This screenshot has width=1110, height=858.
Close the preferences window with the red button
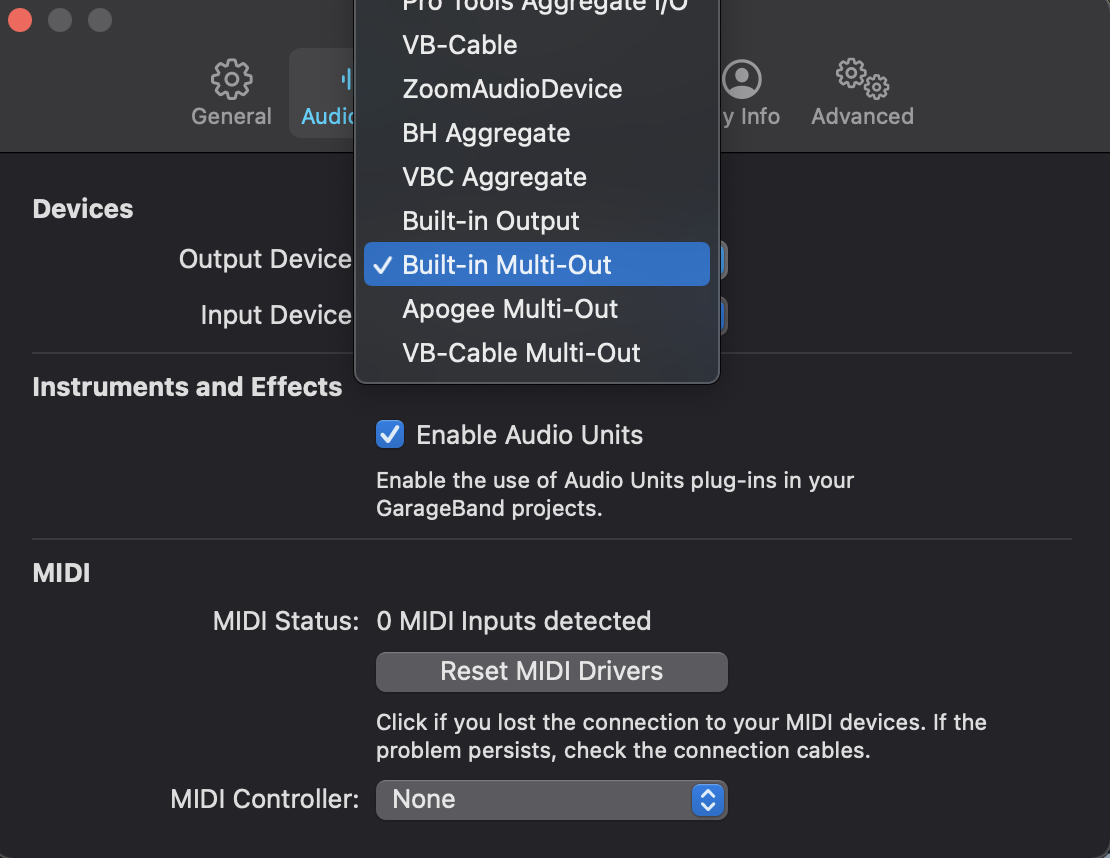pyautogui.click(x=20, y=20)
